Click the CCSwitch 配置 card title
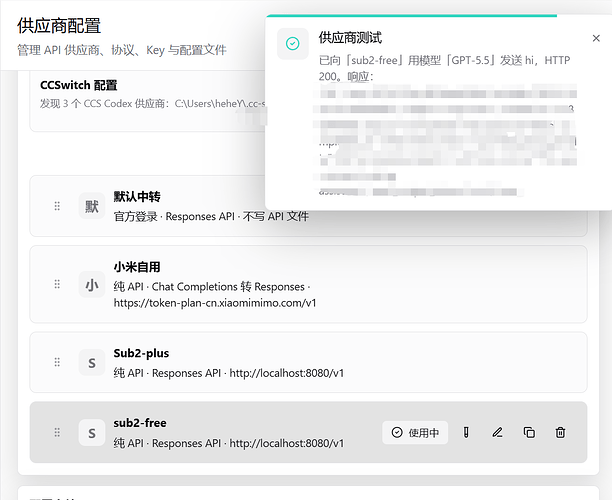The width and height of the screenshot is (612, 500). click(79, 85)
